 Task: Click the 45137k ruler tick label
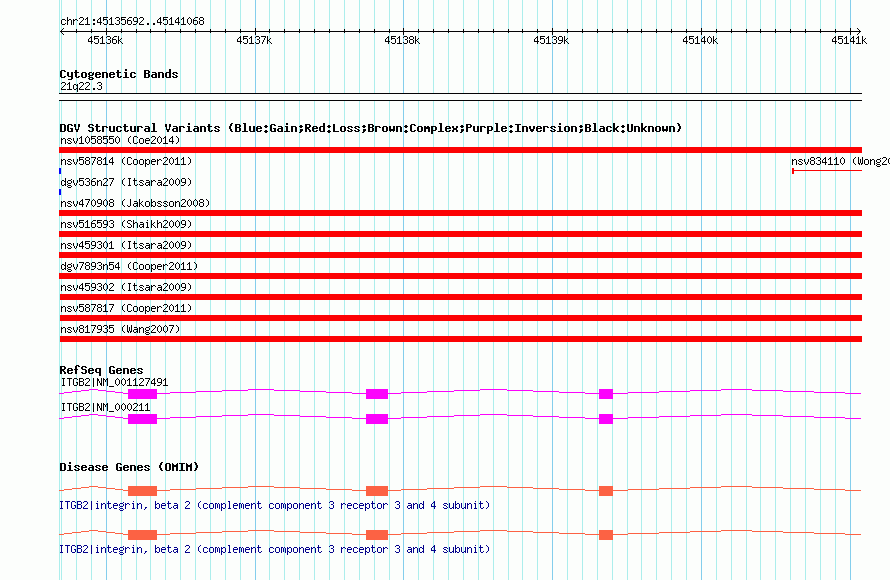pyautogui.click(x=254, y=40)
